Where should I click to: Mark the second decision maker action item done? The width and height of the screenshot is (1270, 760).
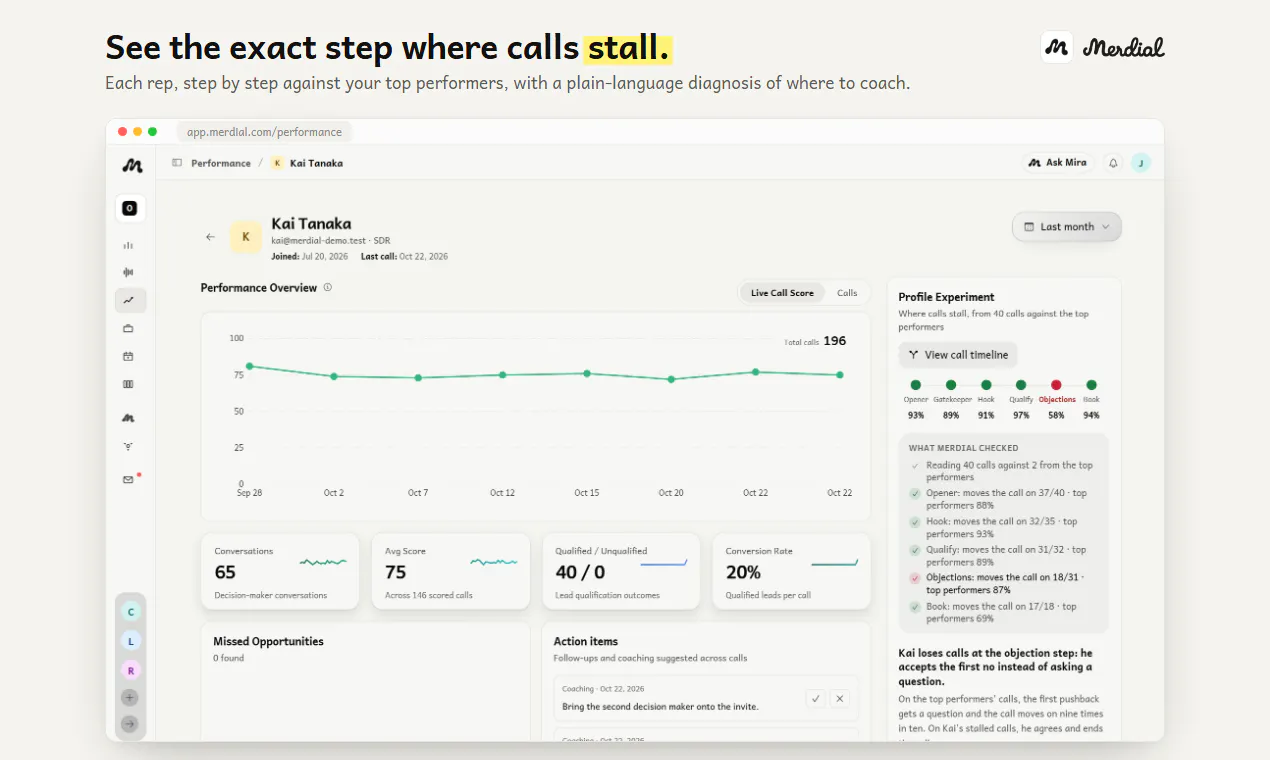[x=816, y=699]
